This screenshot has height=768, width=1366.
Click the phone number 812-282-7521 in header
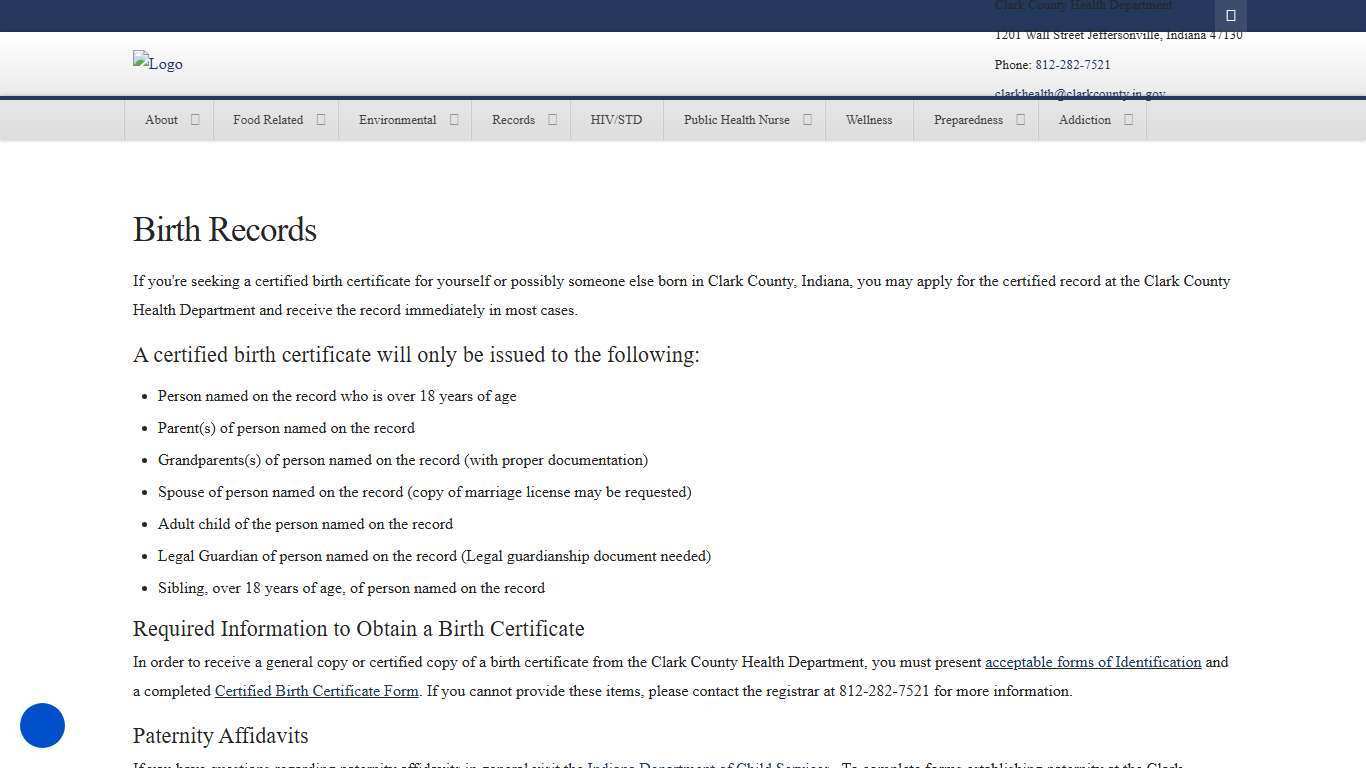pyautogui.click(x=1072, y=65)
